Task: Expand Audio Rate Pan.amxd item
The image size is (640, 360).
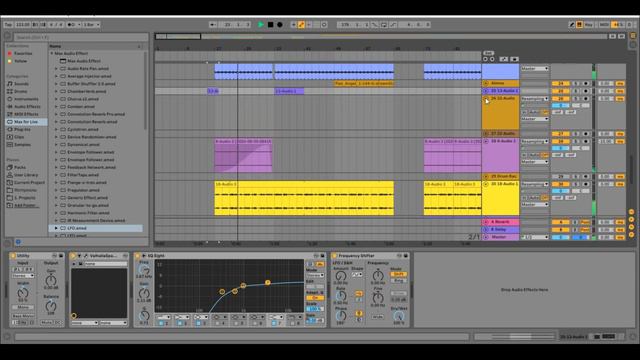Action: (x=56, y=69)
